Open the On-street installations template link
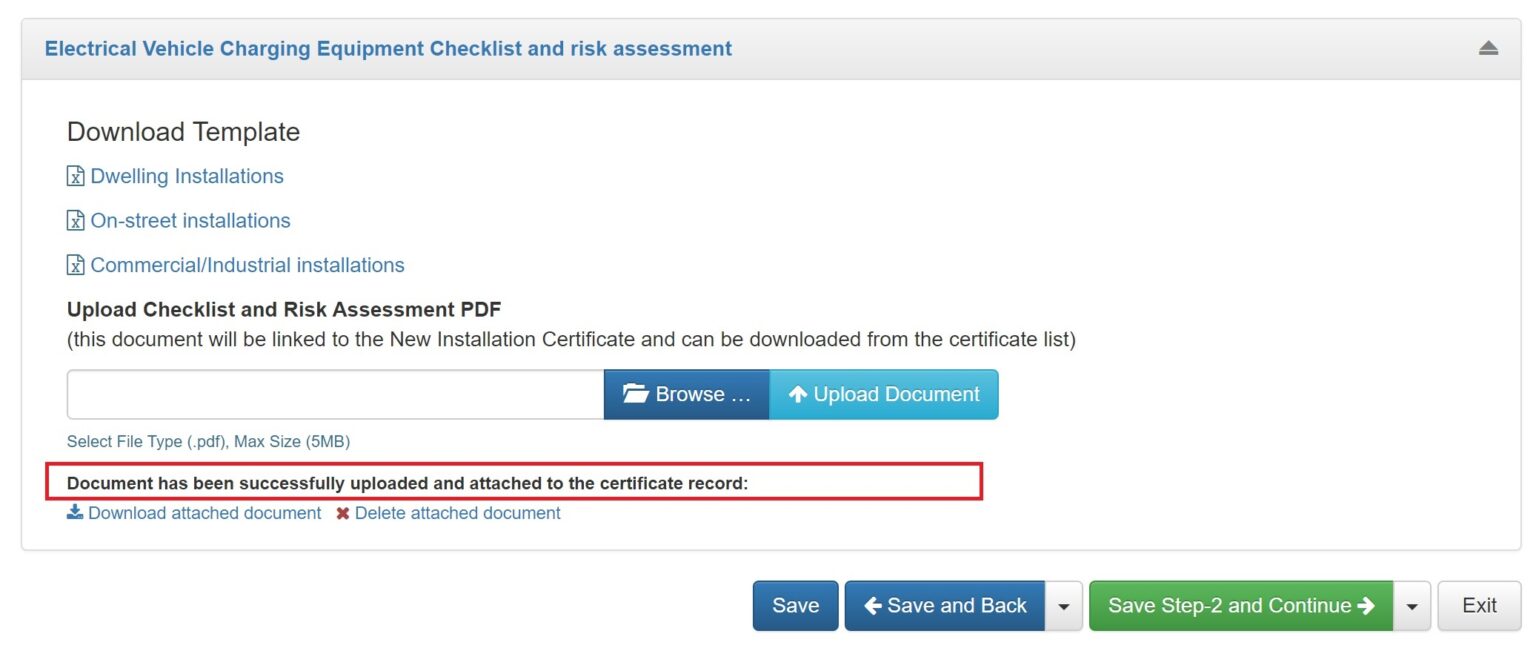1536x651 pixels. [190, 220]
